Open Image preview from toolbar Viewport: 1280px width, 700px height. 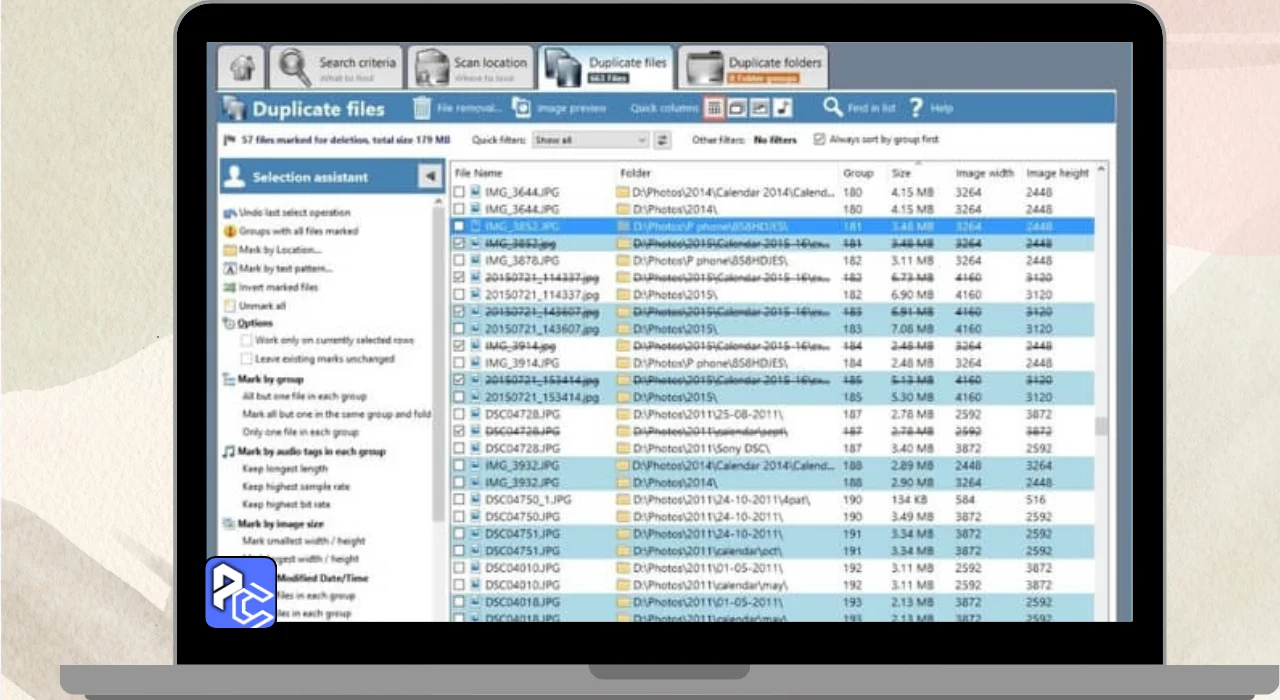click(522, 108)
